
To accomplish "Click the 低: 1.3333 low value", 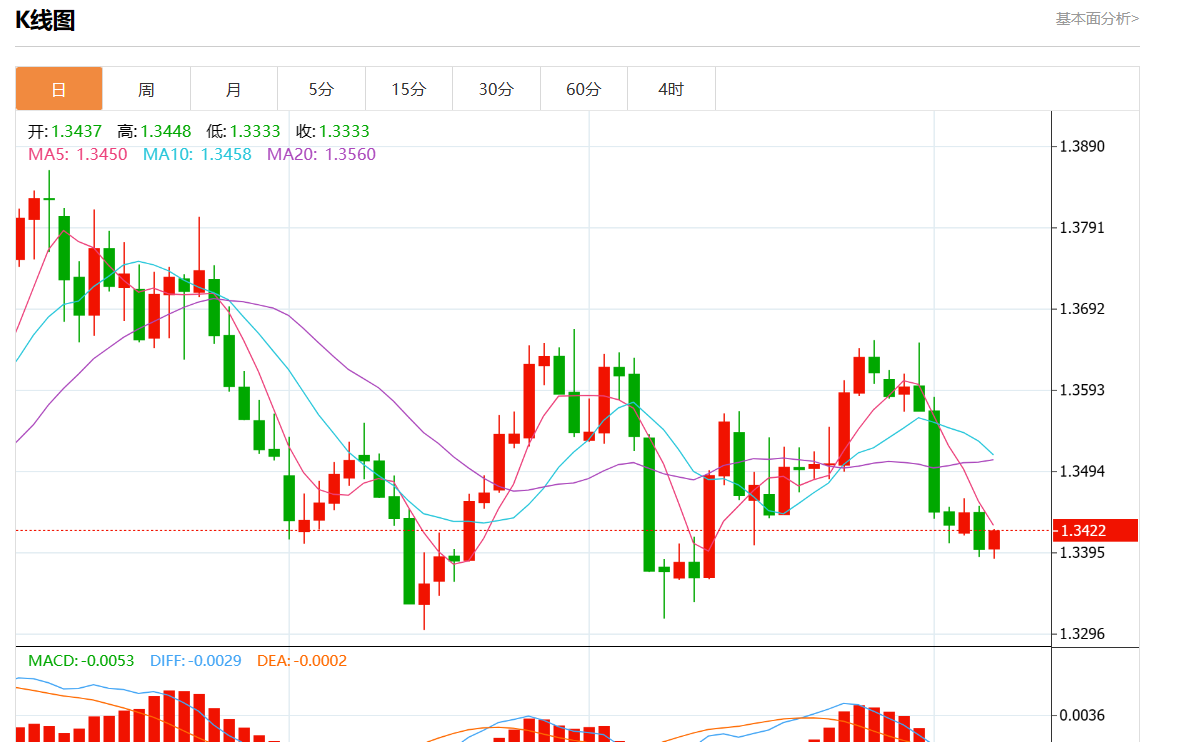I will (x=243, y=131).
